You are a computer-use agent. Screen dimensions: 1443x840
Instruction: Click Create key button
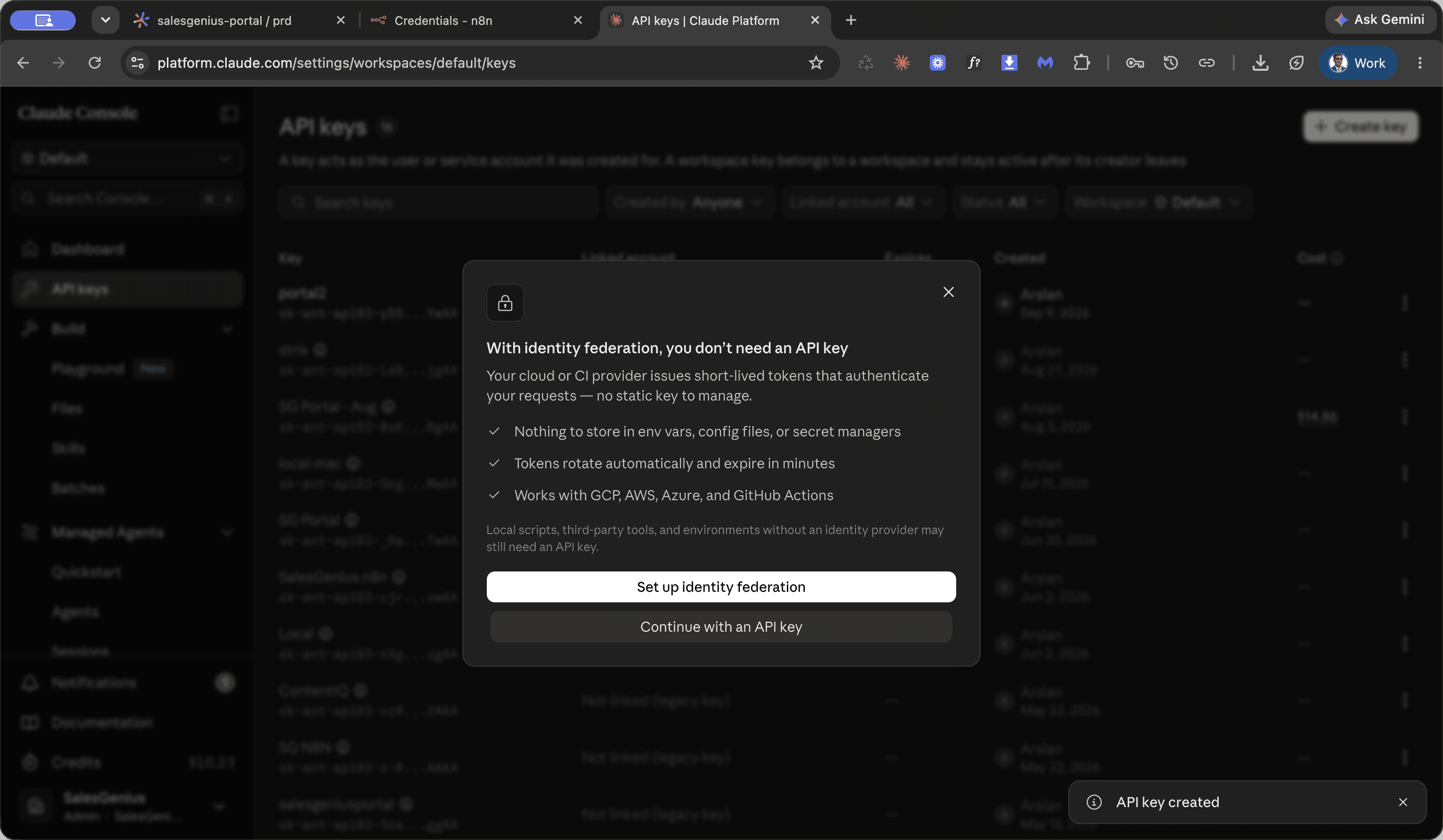[x=1361, y=127]
